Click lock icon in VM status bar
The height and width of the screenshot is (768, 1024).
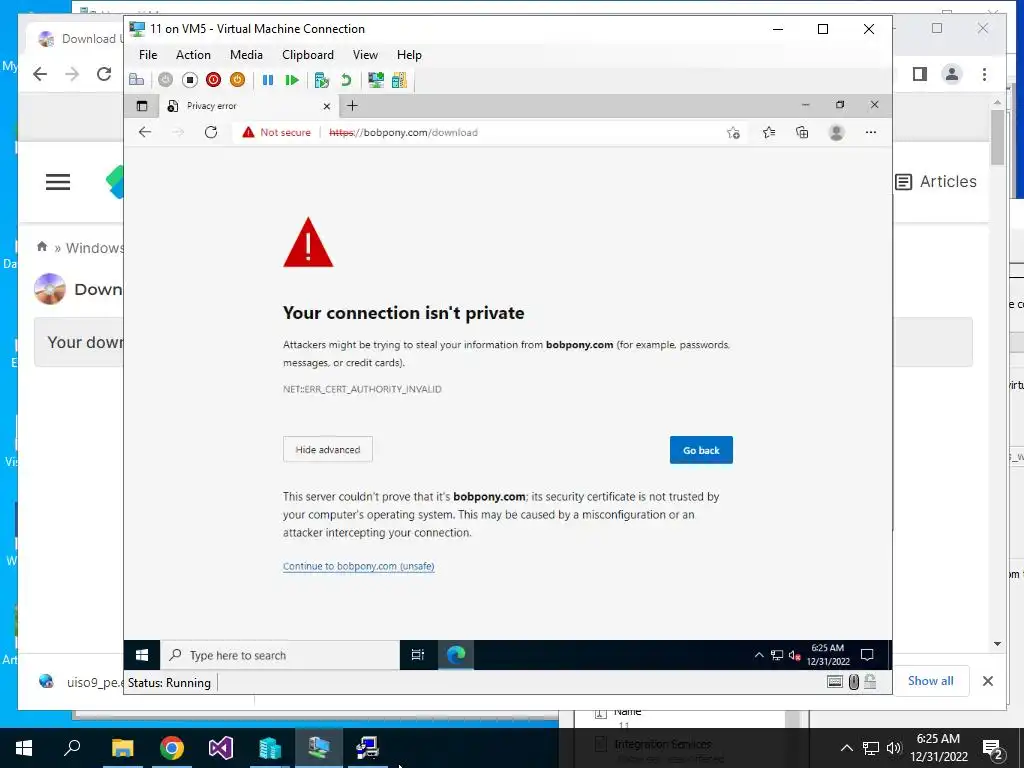click(870, 682)
